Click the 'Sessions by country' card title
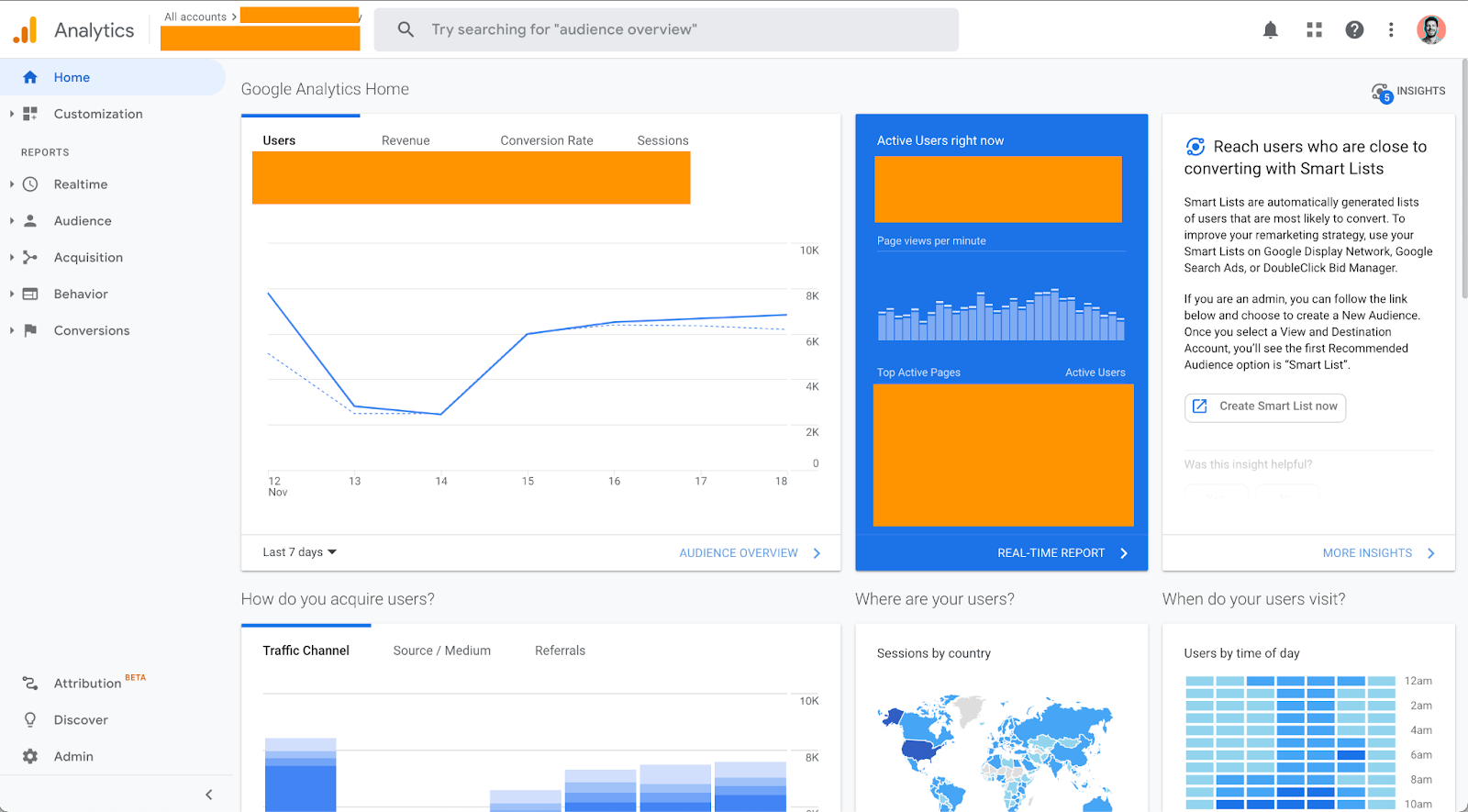 [x=934, y=653]
